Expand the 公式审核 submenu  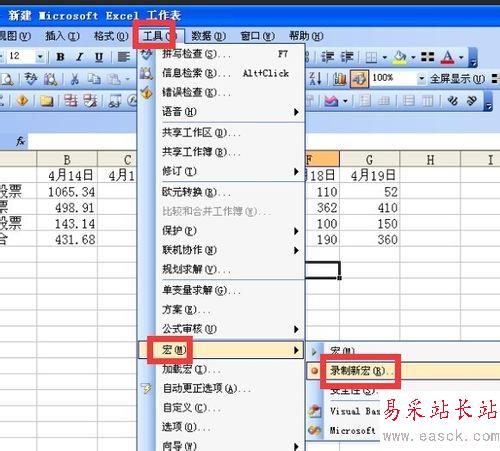click(221, 329)
